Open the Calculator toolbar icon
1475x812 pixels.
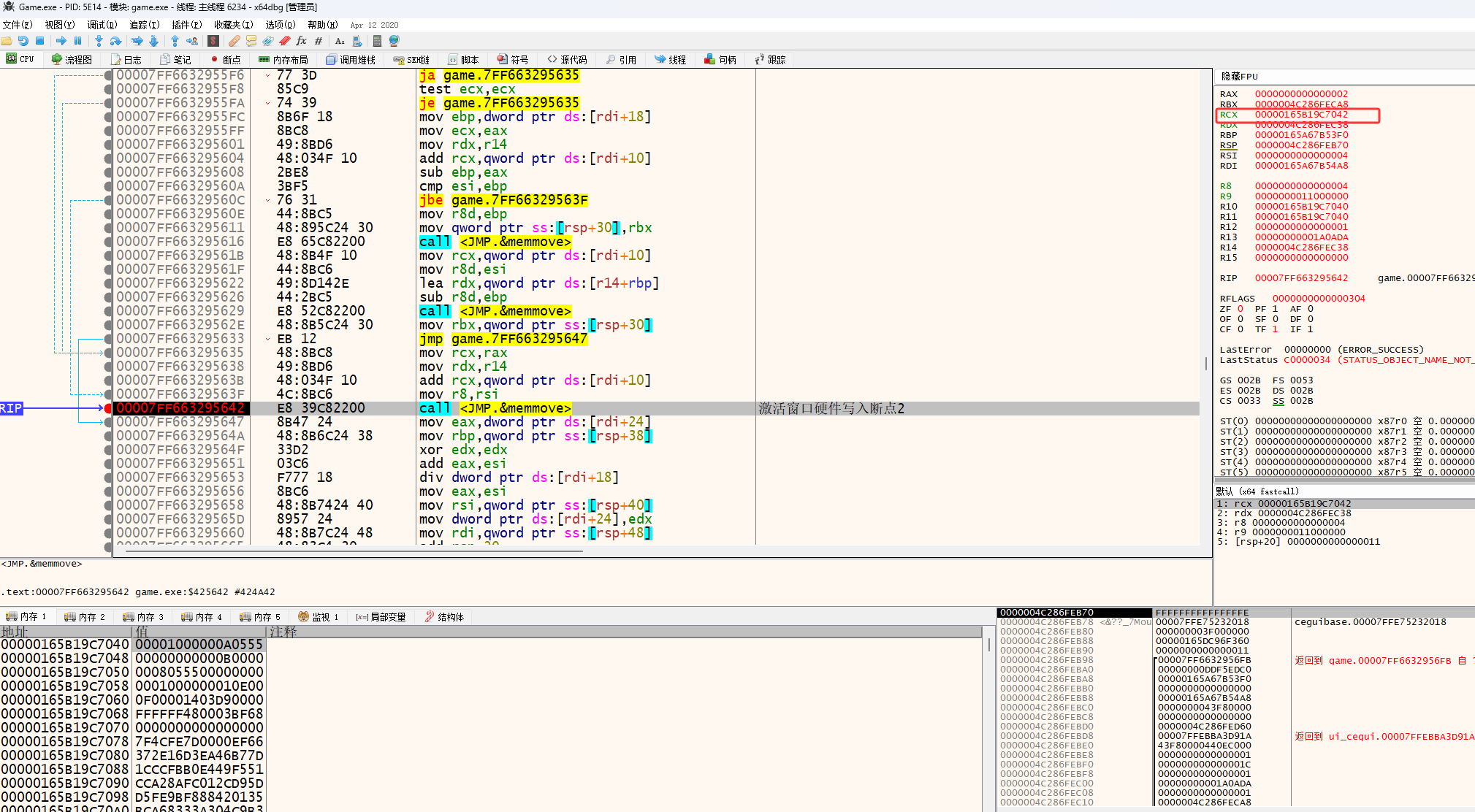coord(377,41)
